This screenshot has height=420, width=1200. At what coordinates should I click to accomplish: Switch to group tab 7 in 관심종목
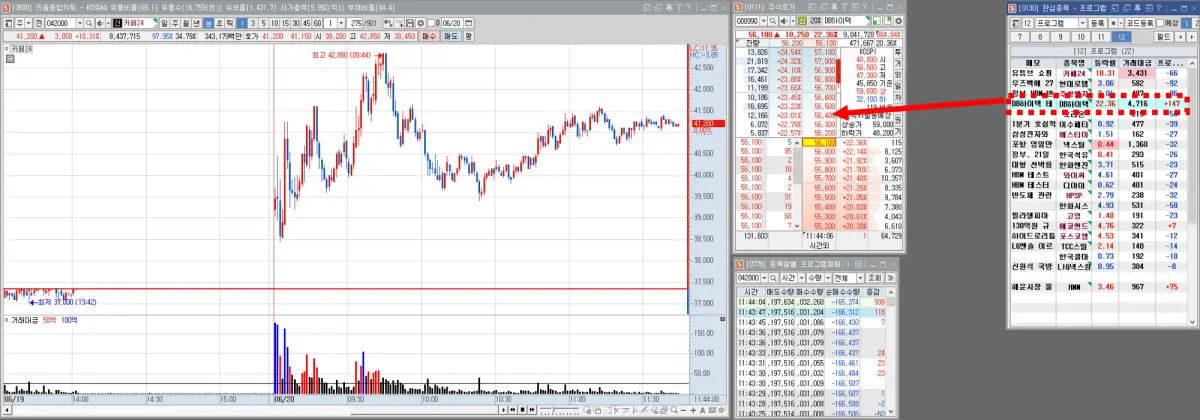click(x=1018, y=37)
